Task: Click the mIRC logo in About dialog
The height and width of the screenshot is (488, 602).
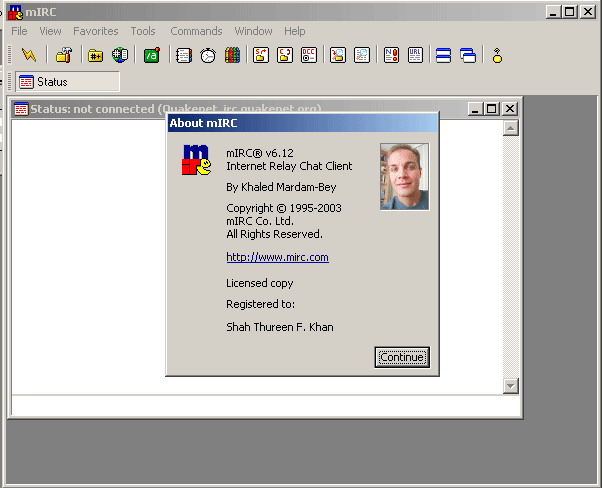Action: pos(196,160)
